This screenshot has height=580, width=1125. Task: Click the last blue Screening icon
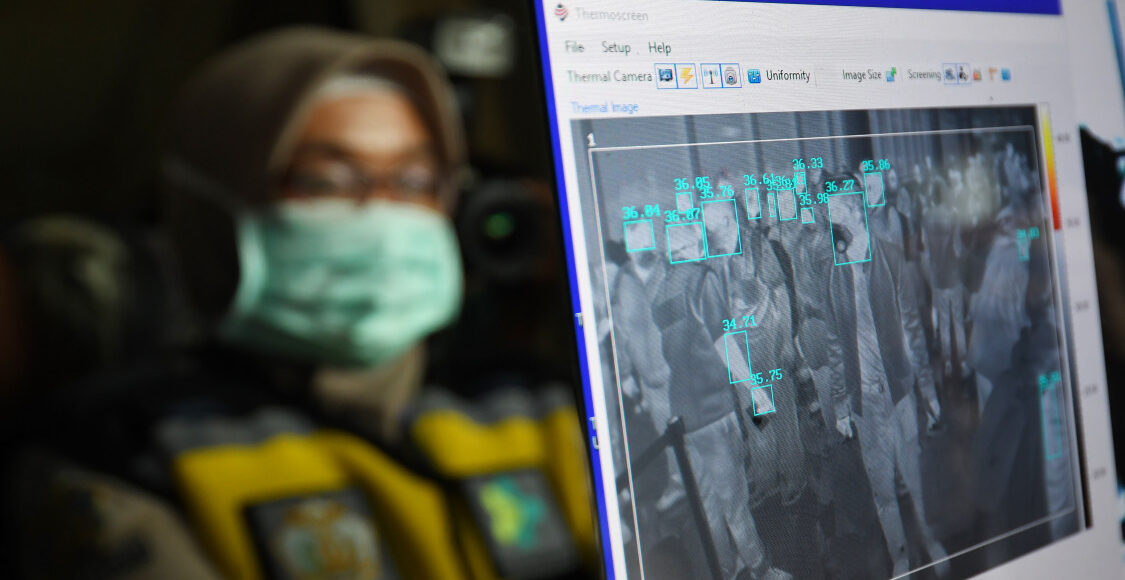point(1006,74)
